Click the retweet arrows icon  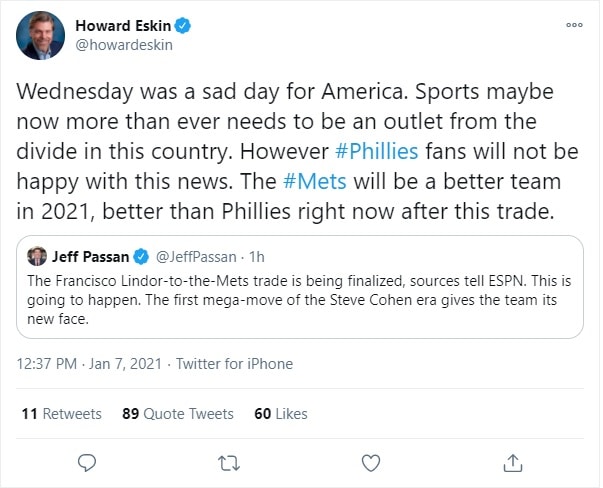tap(230, 462)
